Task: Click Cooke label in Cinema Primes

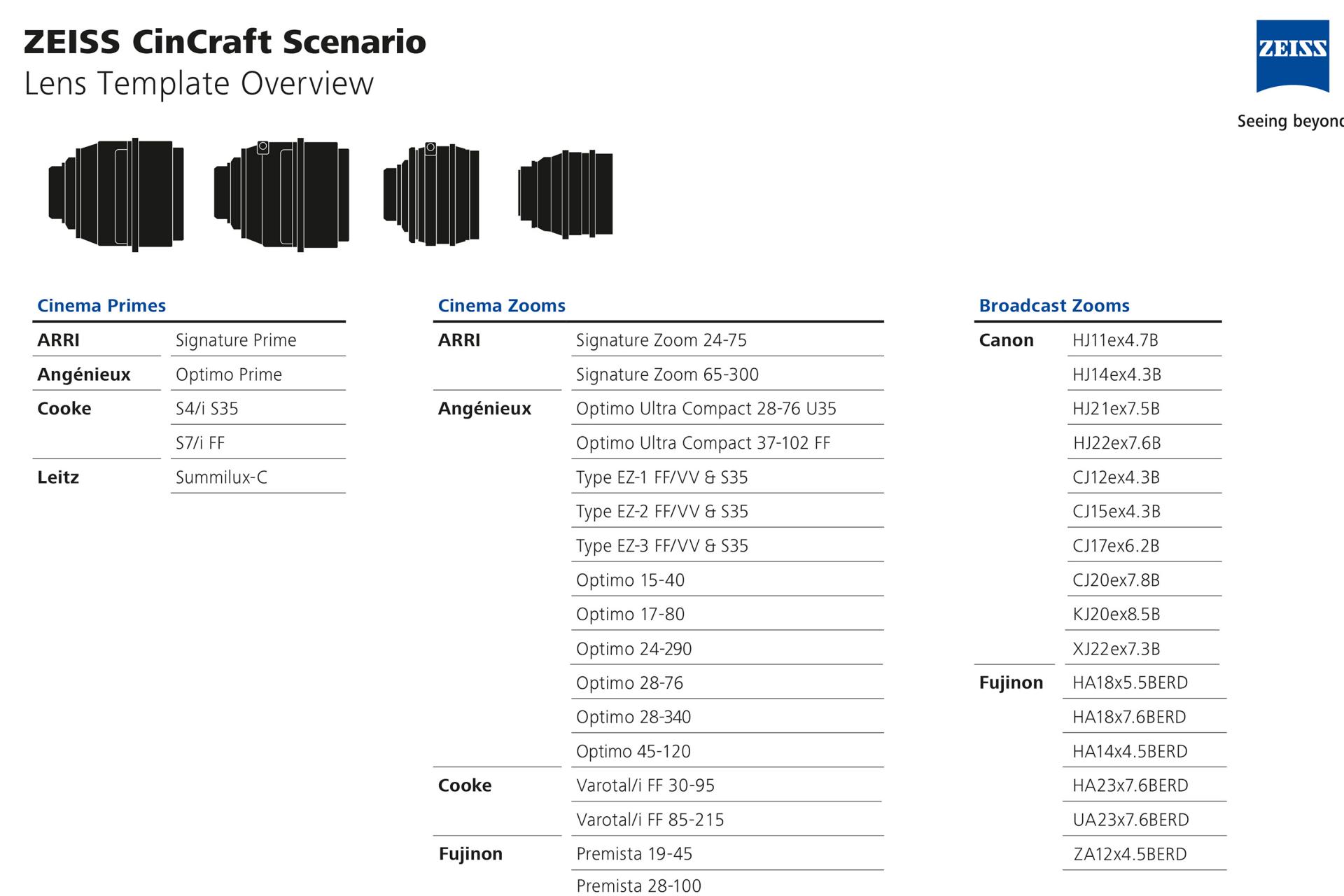Action: (x=64, y=409)
